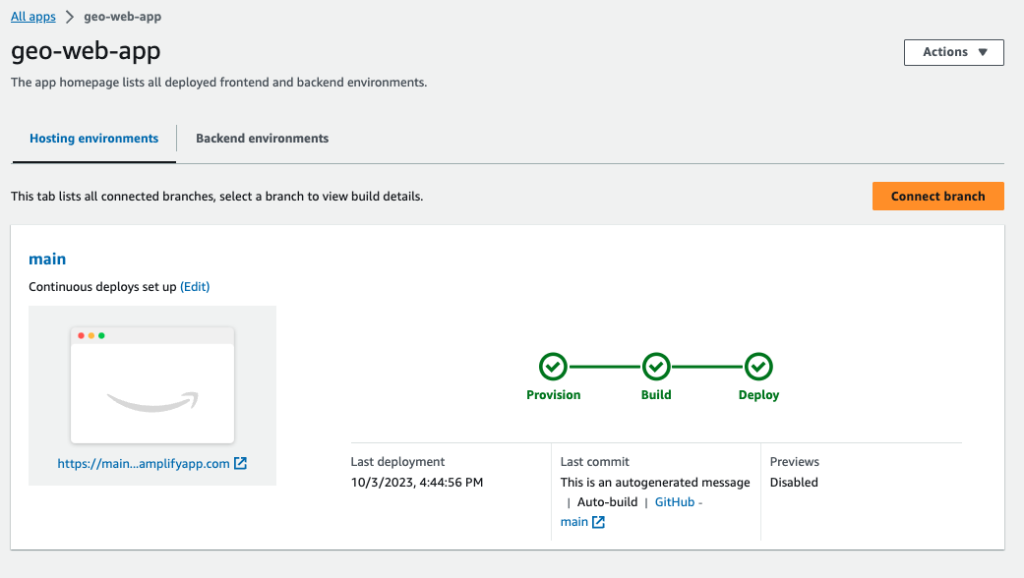Open the All apps breadcrumb link
This screenshot has width=1024, height=578.
33,16
